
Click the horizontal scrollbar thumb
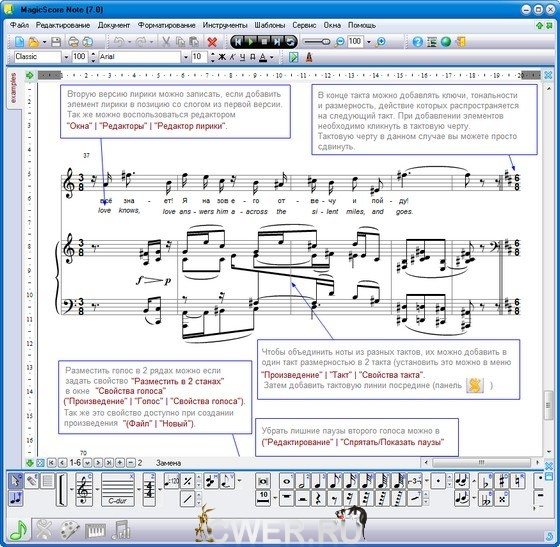coord(481,463)
